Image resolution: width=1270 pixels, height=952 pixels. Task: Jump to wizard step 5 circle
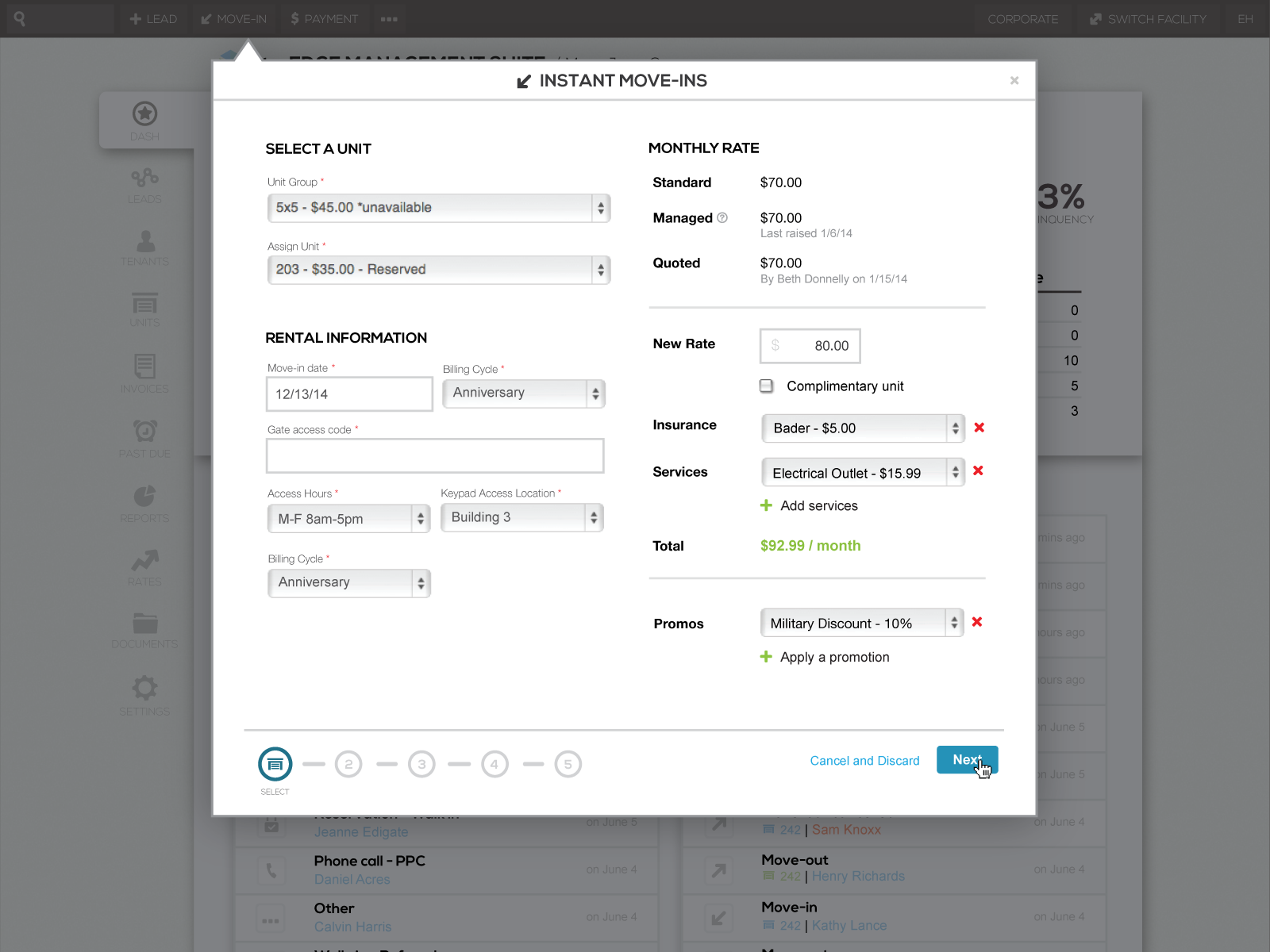click(568, 764)
